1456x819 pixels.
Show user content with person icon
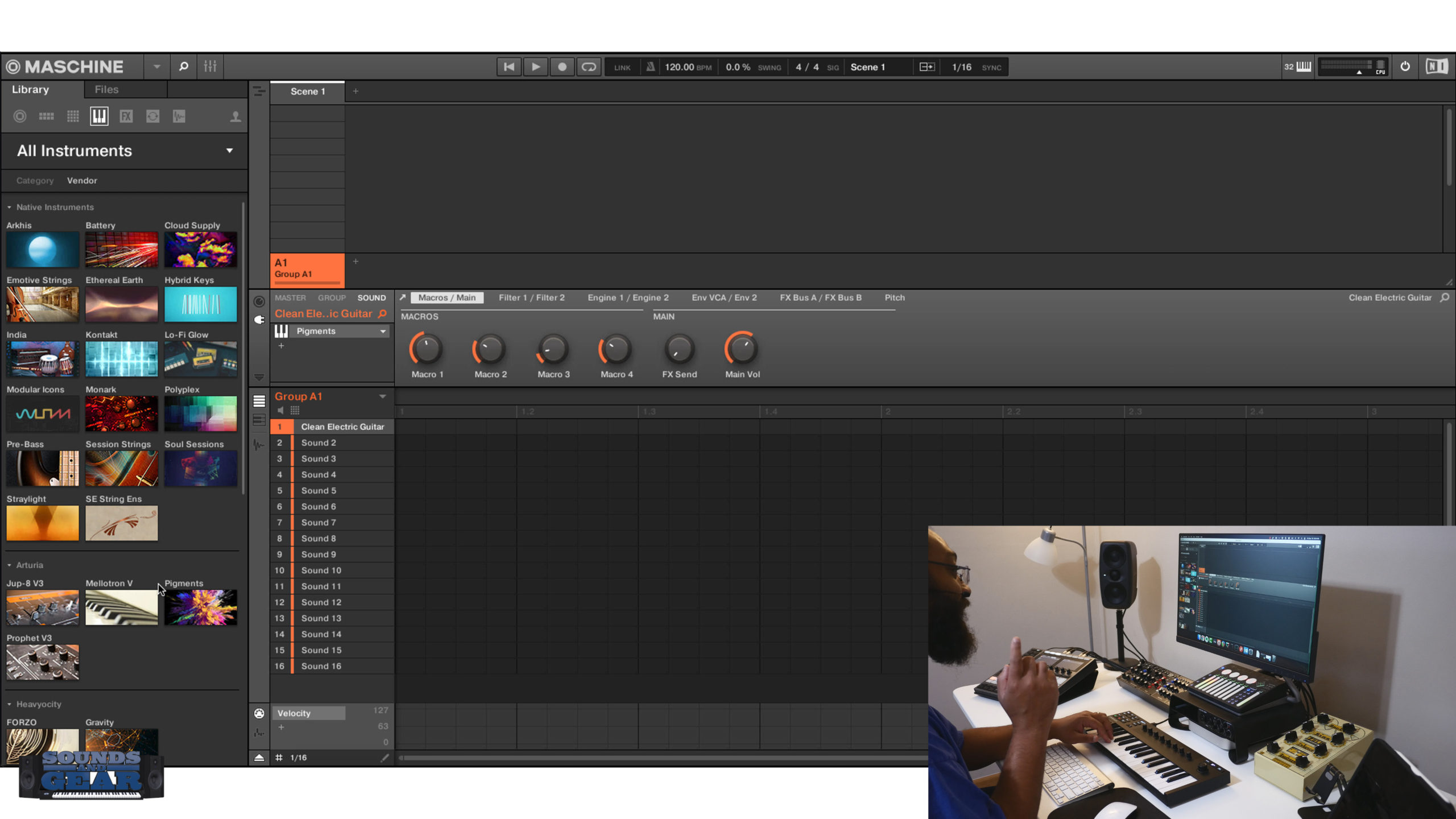pos(235,117)
